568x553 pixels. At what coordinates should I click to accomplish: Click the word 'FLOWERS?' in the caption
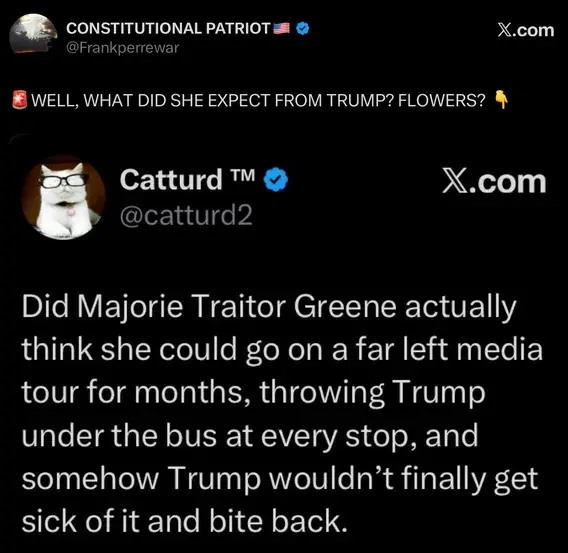(441, 100)
